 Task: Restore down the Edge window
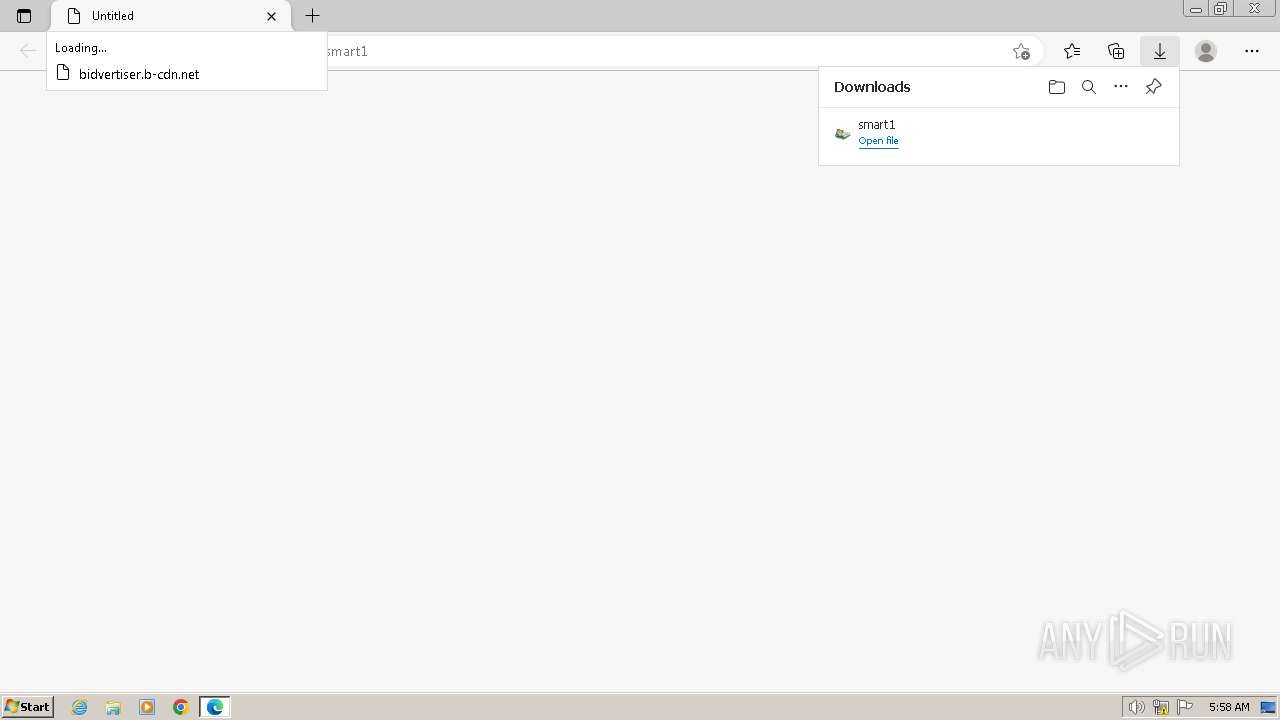point(1221,8)
